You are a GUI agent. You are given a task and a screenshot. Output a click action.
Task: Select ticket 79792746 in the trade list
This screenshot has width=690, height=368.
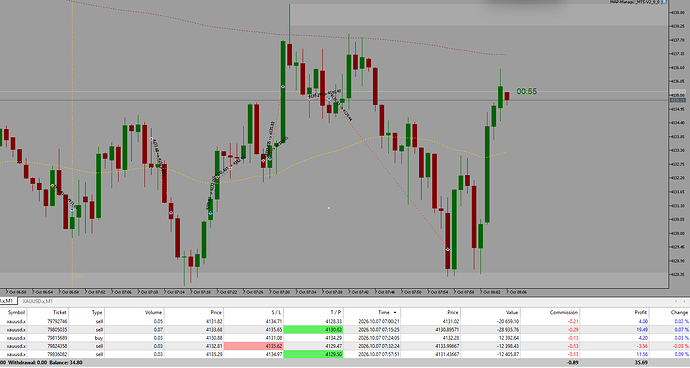click(x=57, y=321)
